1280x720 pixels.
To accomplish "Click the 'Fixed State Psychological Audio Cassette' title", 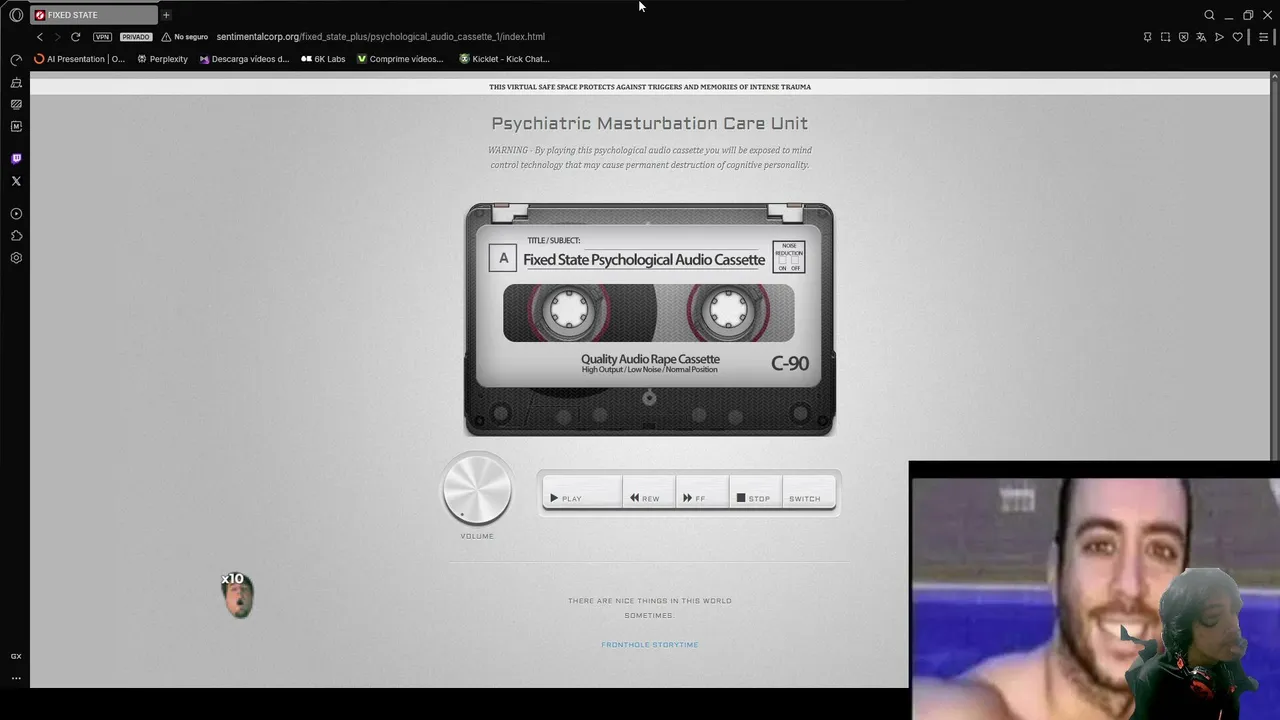I will click(x=644, y=260).
